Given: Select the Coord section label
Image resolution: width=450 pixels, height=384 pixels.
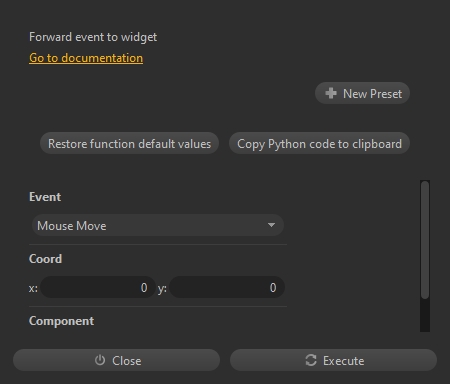Looking at the screenshot, I should 45,259.
